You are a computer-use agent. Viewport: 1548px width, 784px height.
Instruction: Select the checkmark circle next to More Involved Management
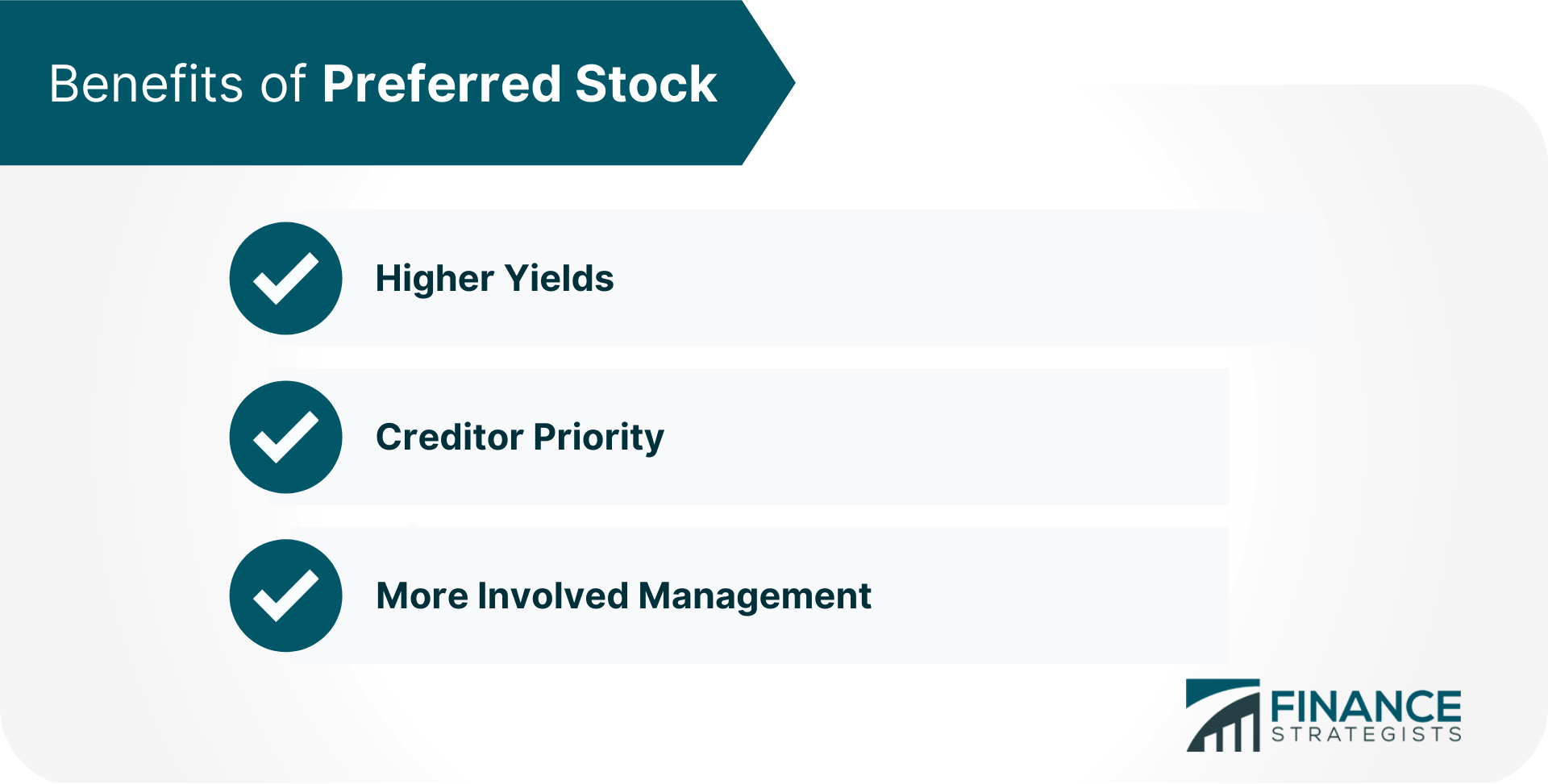[285, 595]
